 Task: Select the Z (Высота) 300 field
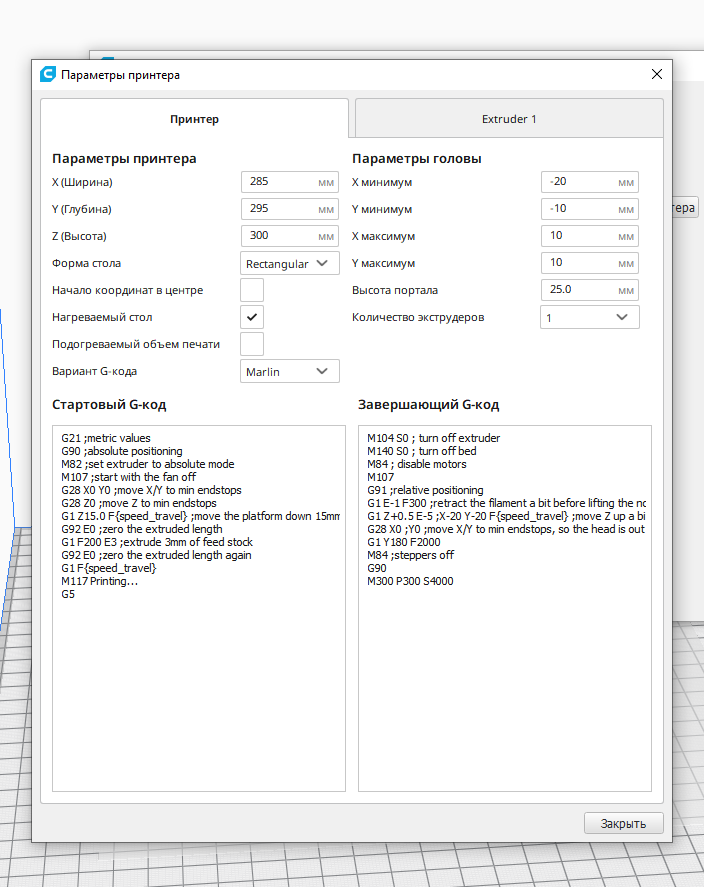pos(290,236)
